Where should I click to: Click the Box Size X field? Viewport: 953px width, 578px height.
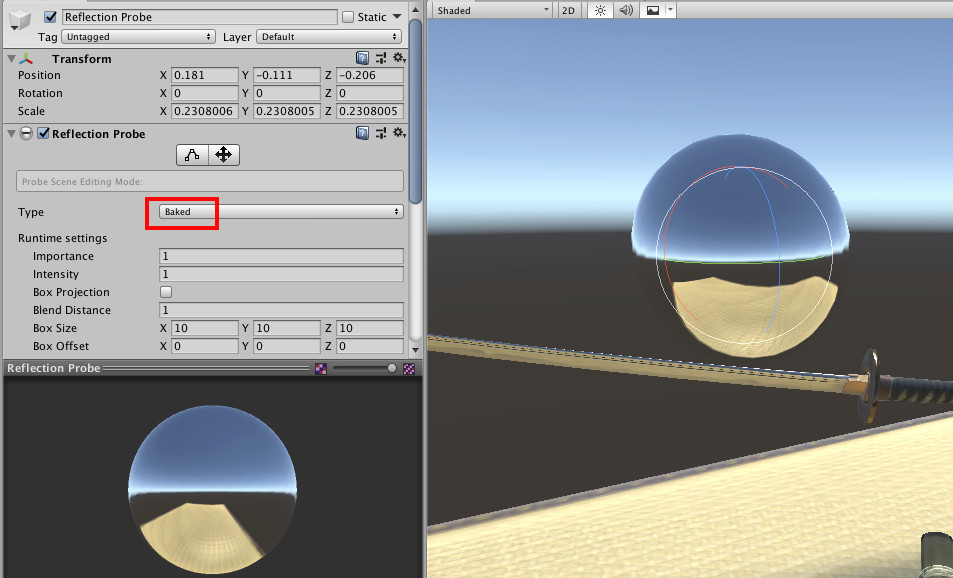(x=205, y=328)
